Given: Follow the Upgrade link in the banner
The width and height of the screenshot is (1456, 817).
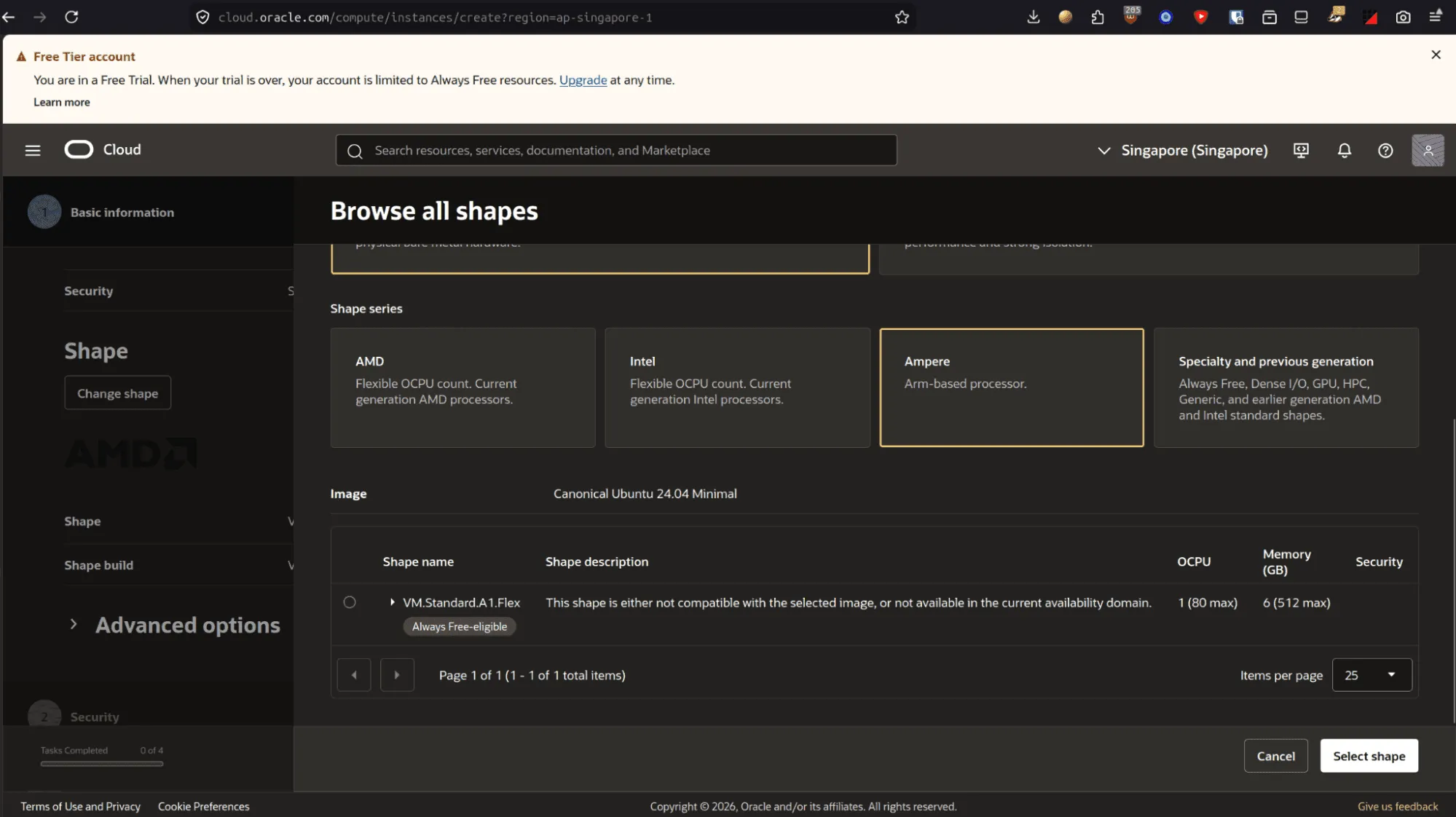Looking at the screenshot, I should click(583, 80).
